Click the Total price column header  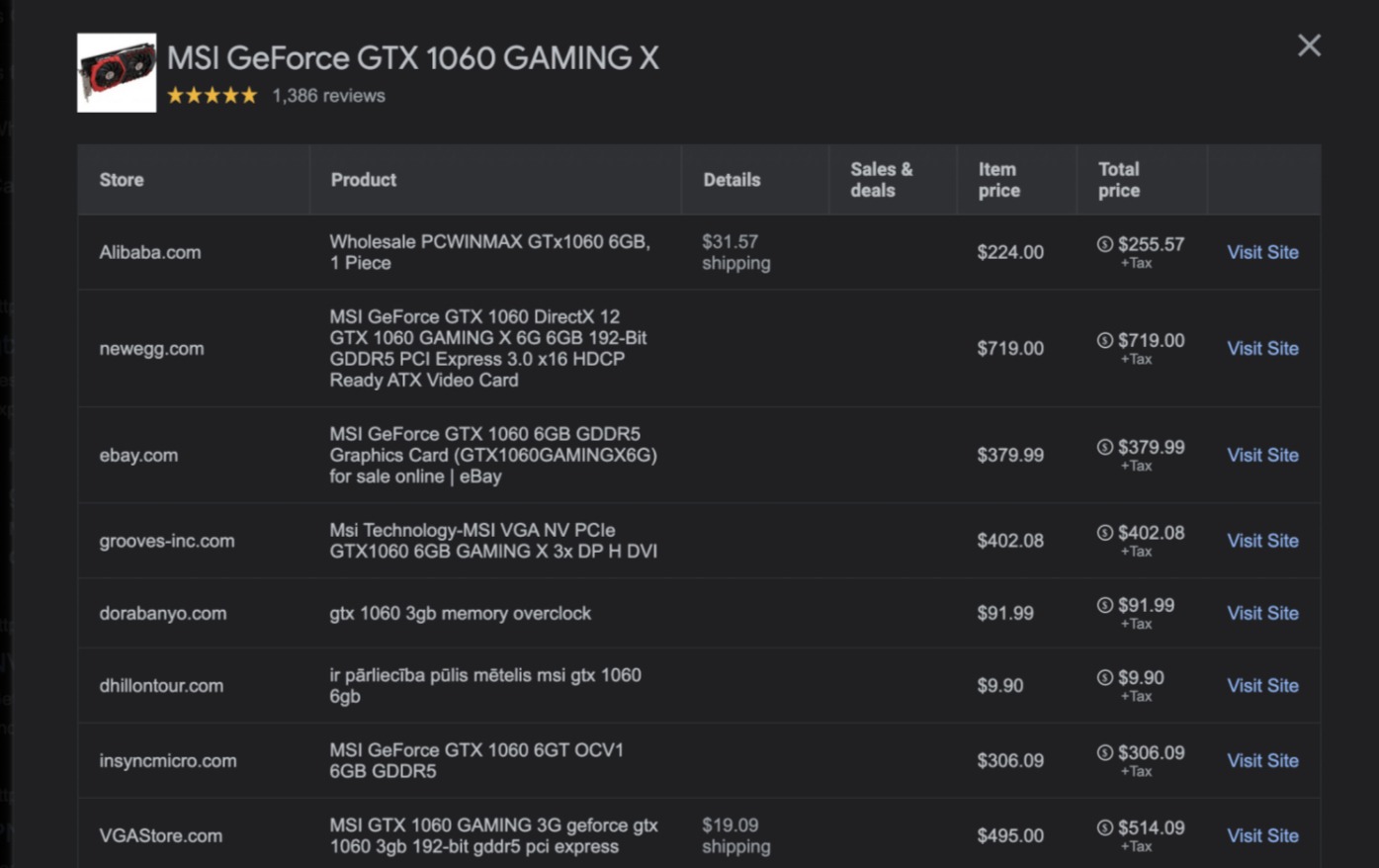pos(1119,180)
